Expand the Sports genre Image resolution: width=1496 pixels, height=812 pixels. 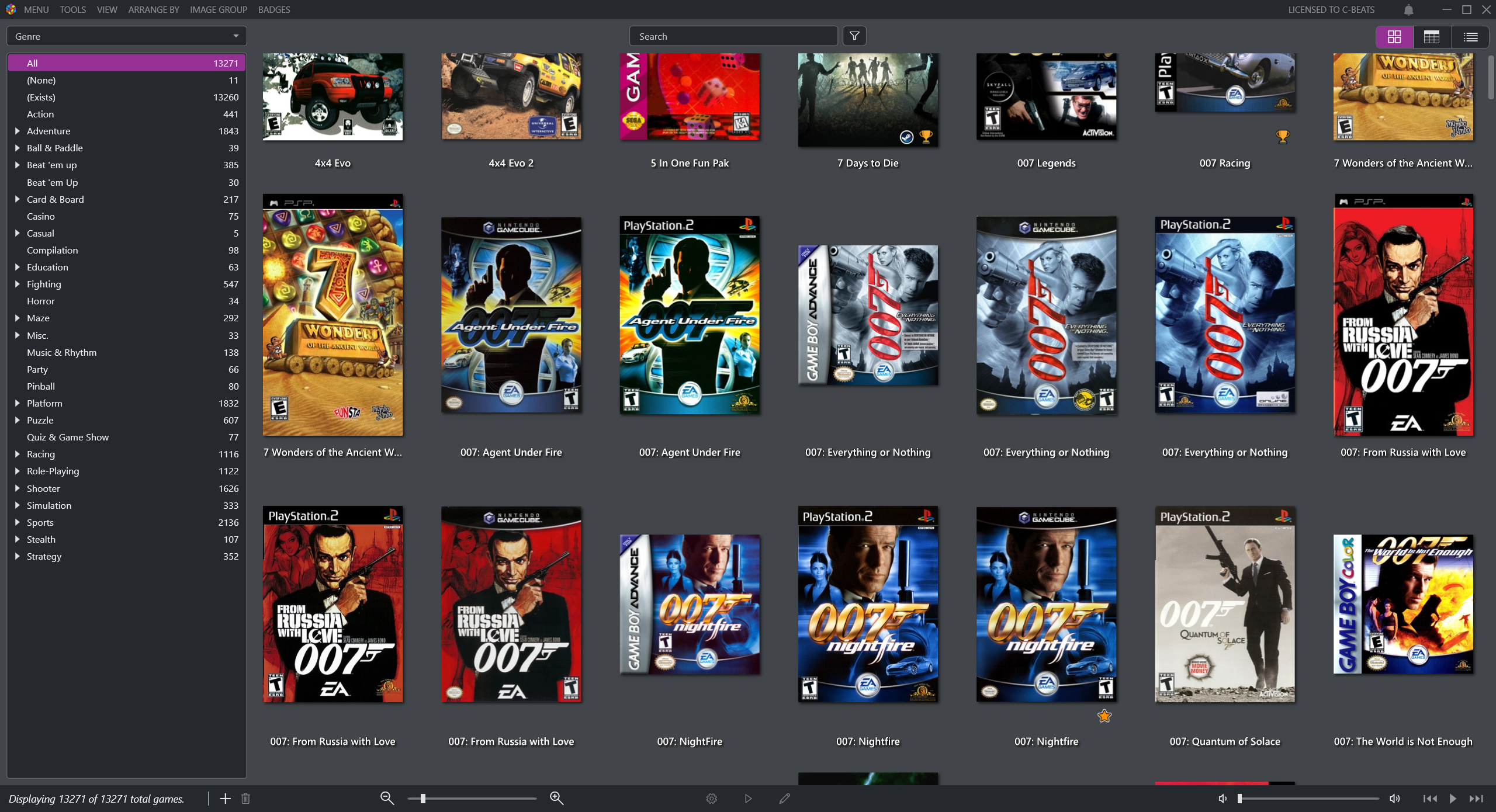[x=17, y=522]
